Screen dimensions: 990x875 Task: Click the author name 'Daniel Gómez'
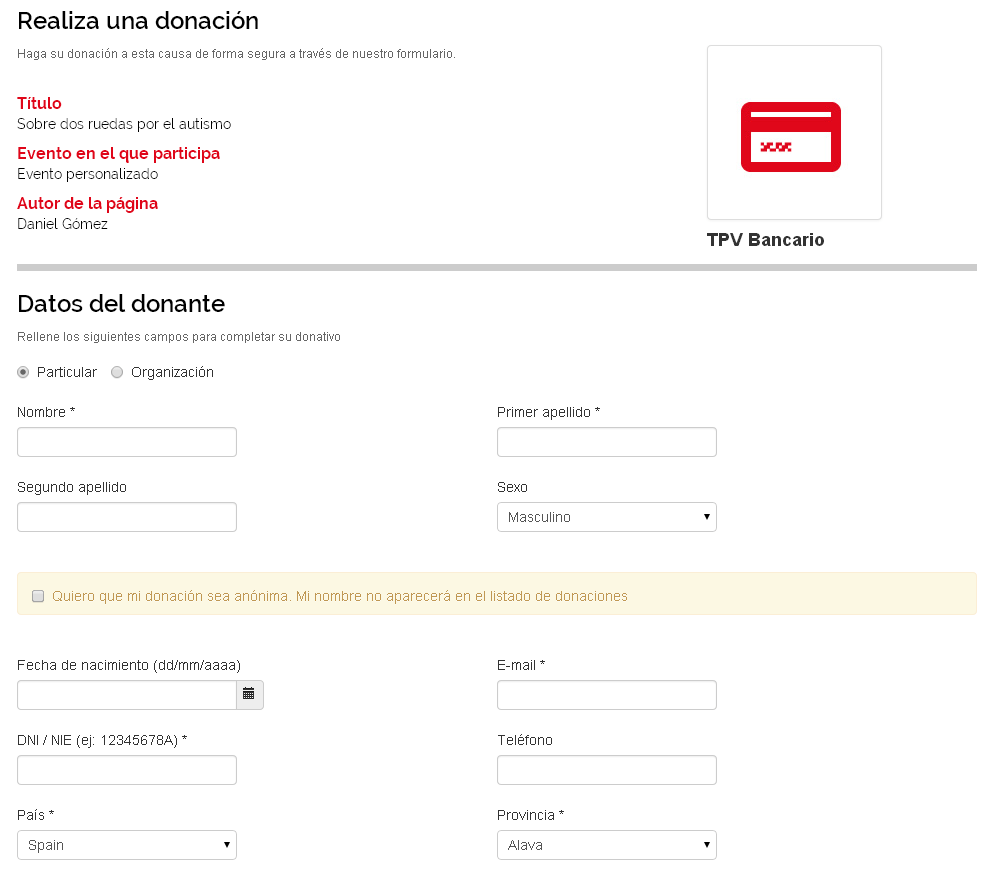pos(63,223)
